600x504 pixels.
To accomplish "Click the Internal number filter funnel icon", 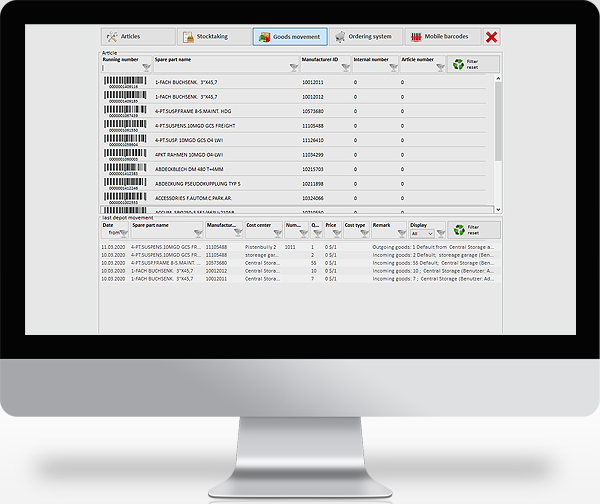I will (393, 68).
